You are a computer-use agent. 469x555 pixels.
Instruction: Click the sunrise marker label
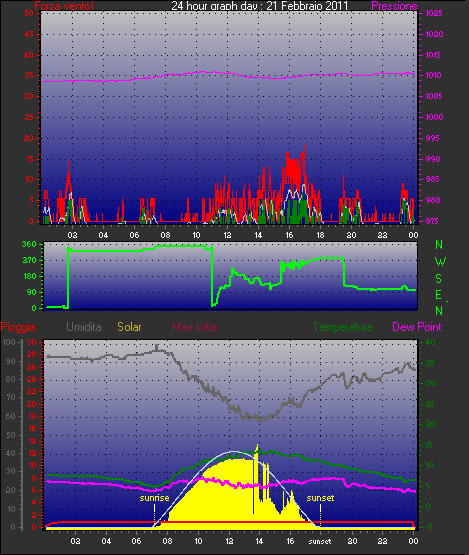(x=154, y=498)
